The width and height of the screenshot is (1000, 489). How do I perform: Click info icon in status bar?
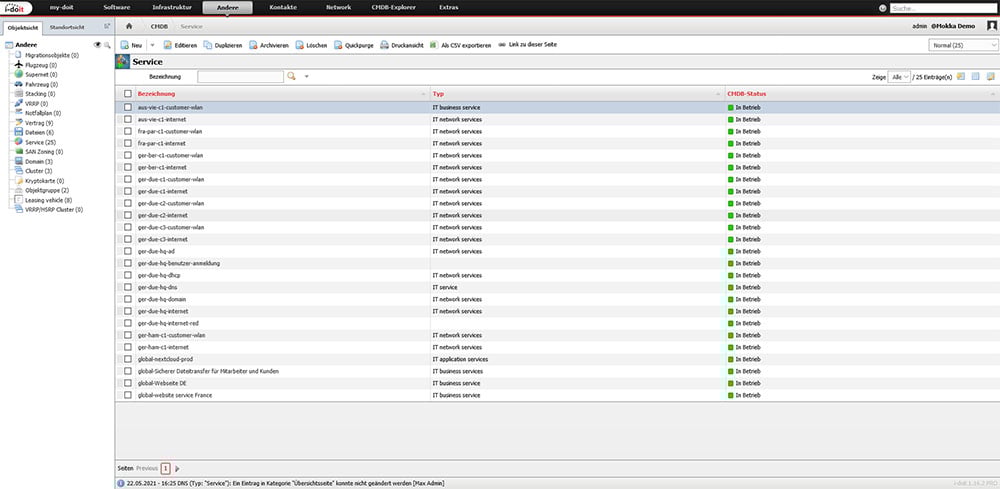pyautogui.click(x=121, y=483)
